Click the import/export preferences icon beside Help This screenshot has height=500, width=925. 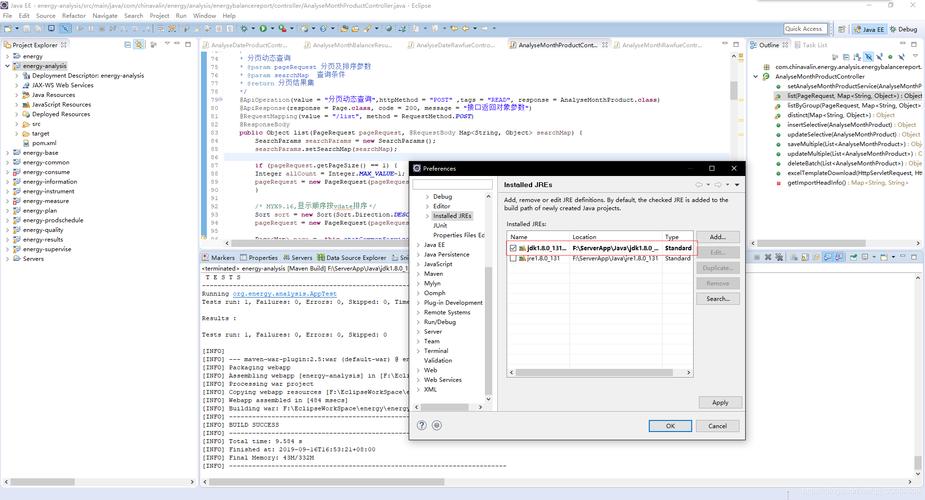pyautogui.click(x=437, y=425)
